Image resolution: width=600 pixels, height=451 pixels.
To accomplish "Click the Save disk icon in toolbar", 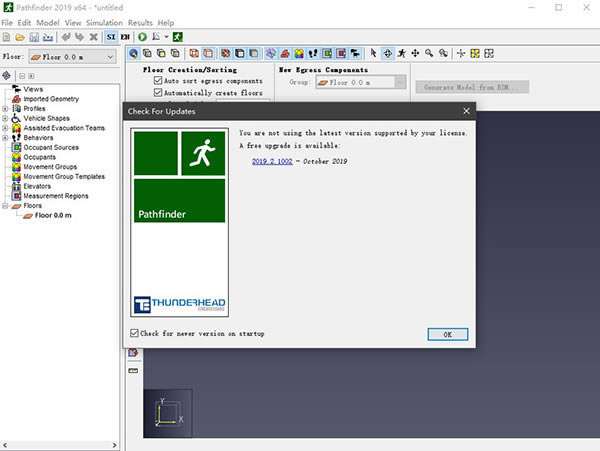I will (34, 37).
